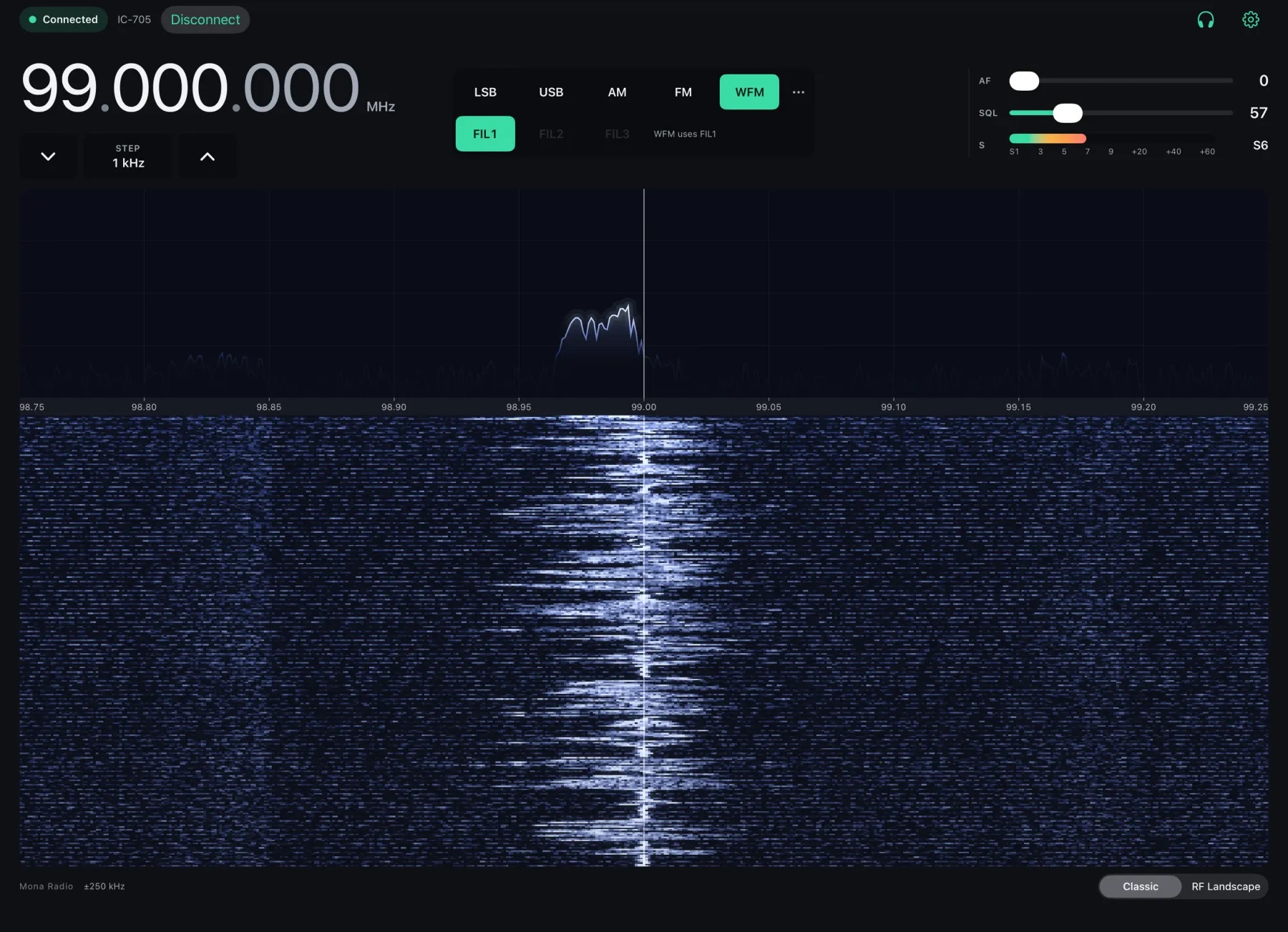Viewport: 1288px width, 932px height.
Task: Click the ±250 kHz span label
Action: click(104, 886)
